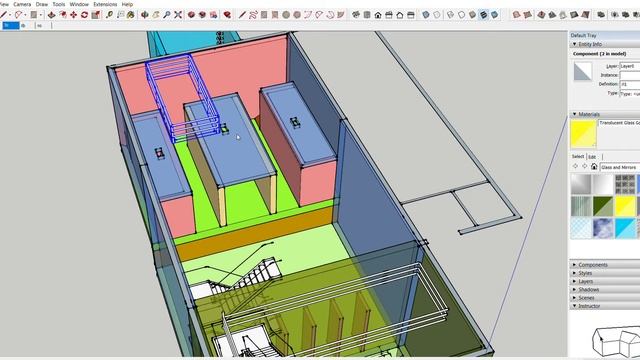Open the Shapes tool dropdown arrow
This screenshot has height=360, width=640.
click(41, 15)
